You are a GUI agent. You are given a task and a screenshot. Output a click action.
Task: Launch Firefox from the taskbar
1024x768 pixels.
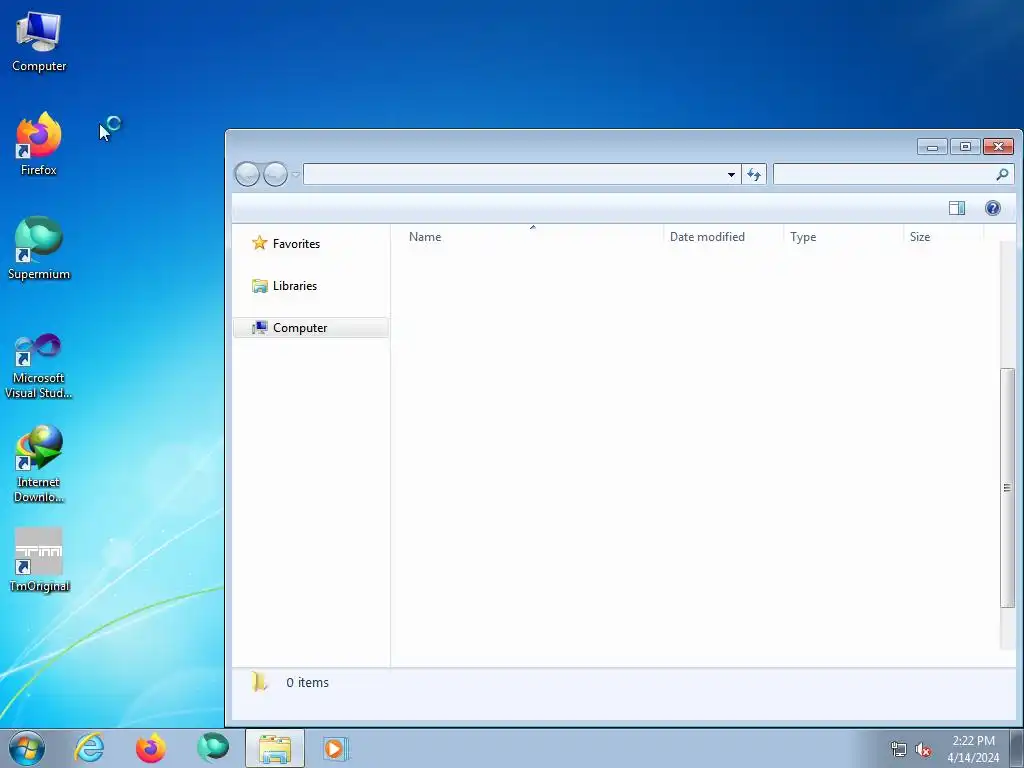click(x=150, y=748)
